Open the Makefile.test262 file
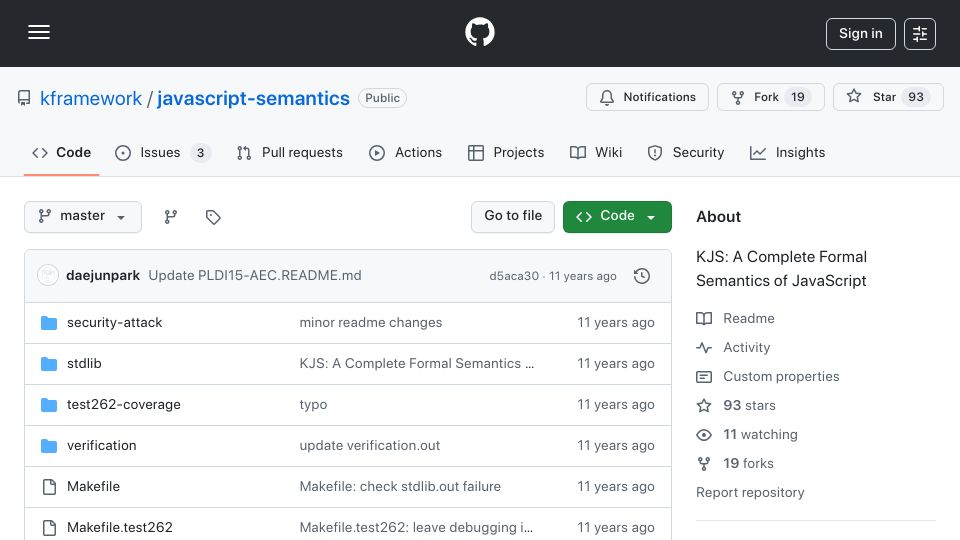Image resolution: width=960 pixels, height=540 pixels. click(x=119, y=528)
